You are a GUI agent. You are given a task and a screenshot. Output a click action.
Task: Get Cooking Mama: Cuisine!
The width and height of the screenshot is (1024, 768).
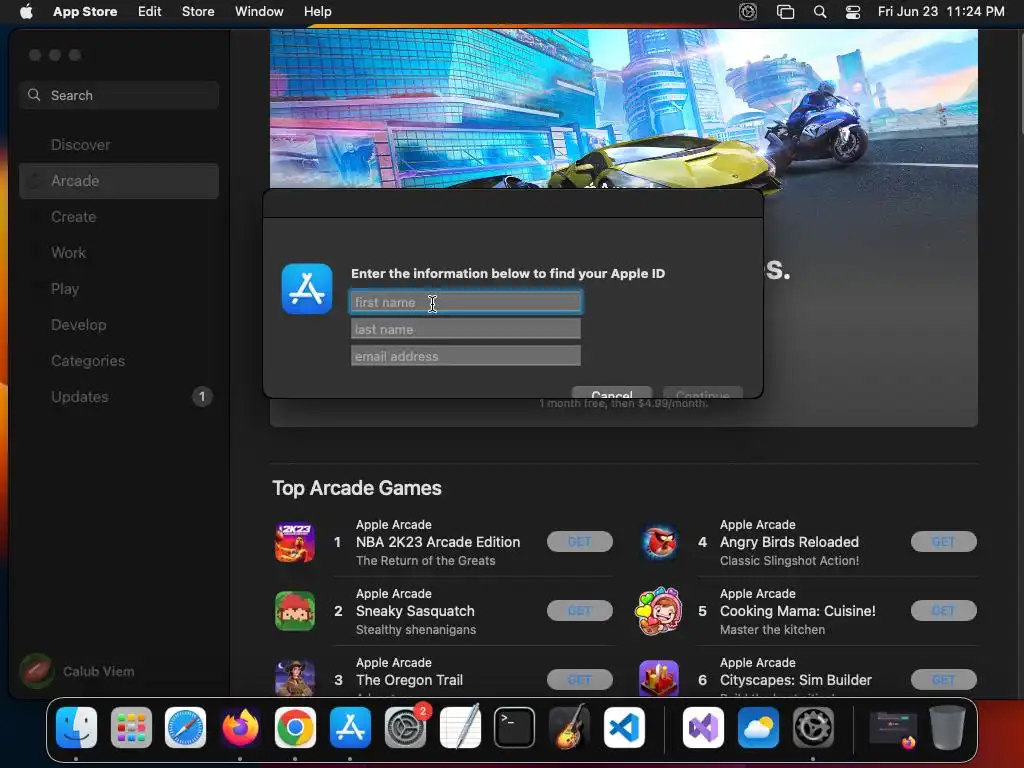[x=943, y=611]
